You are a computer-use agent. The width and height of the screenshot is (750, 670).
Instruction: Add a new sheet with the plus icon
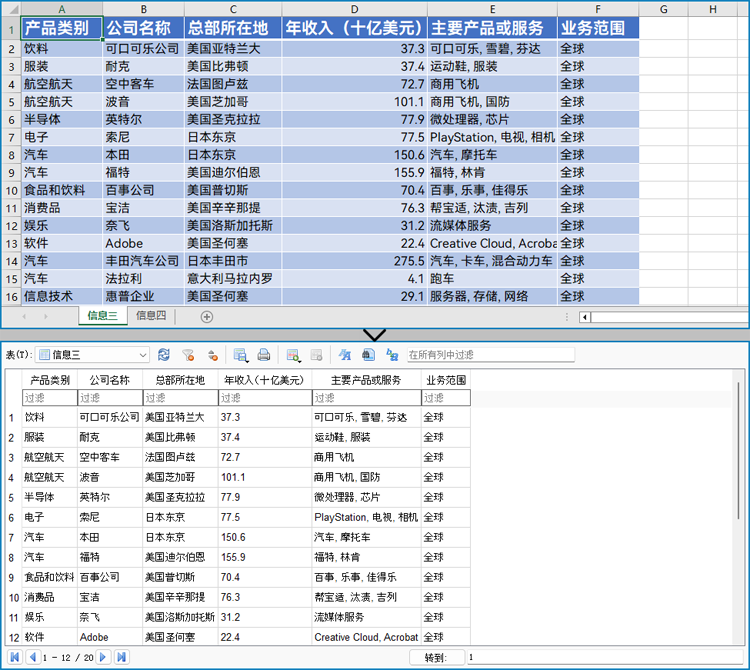[207, 317]
